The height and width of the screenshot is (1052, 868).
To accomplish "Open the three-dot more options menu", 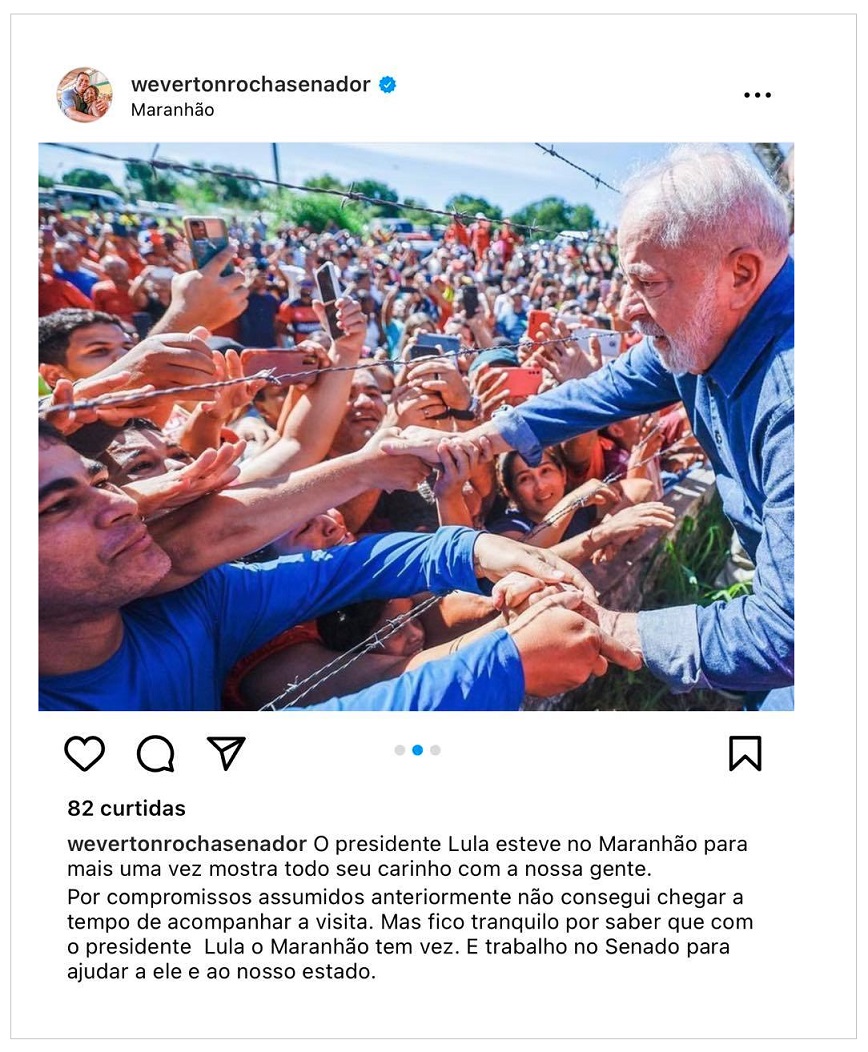I will coord(757,95).
